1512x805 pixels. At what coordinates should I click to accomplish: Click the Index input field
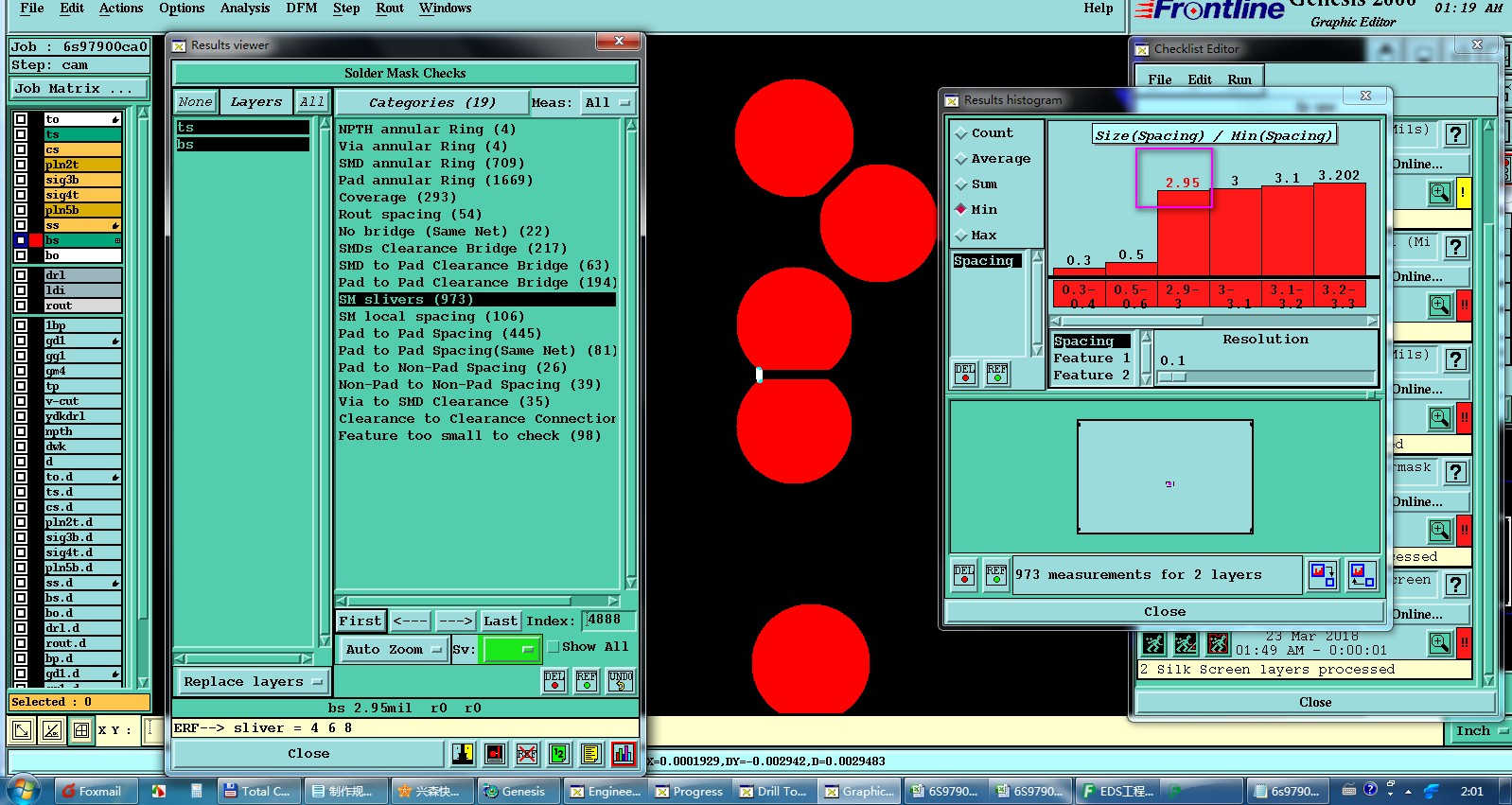pos(608,621)
